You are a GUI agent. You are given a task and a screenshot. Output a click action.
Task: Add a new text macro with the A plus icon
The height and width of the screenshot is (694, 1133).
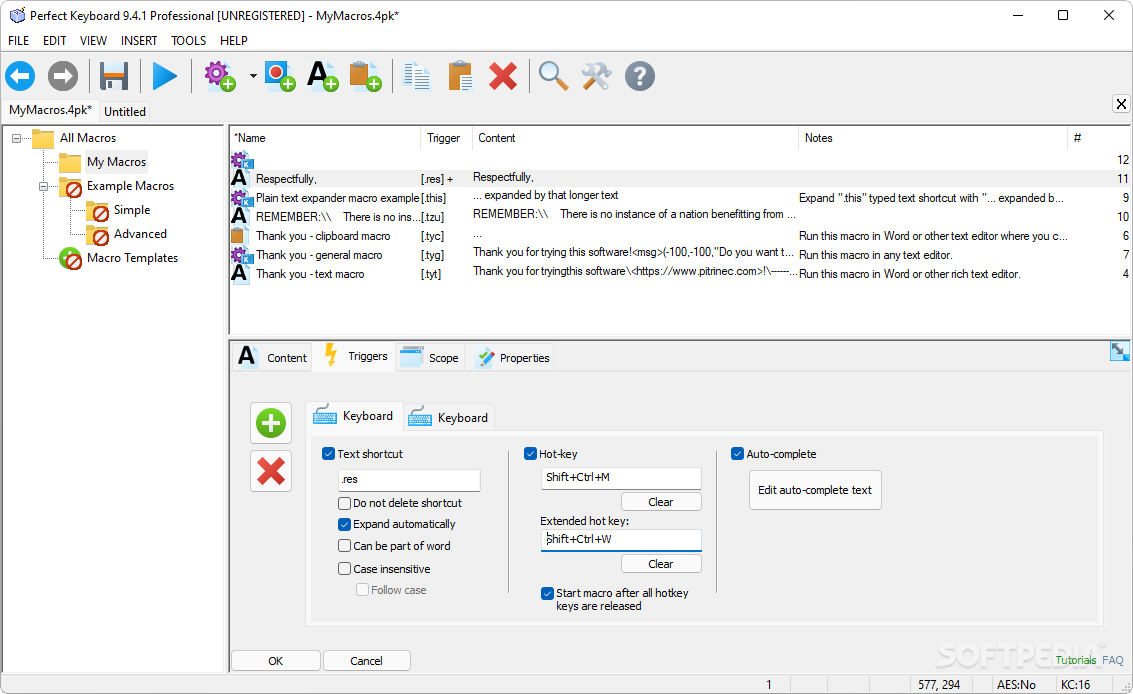pyautogui.click(x=322, y=76)
